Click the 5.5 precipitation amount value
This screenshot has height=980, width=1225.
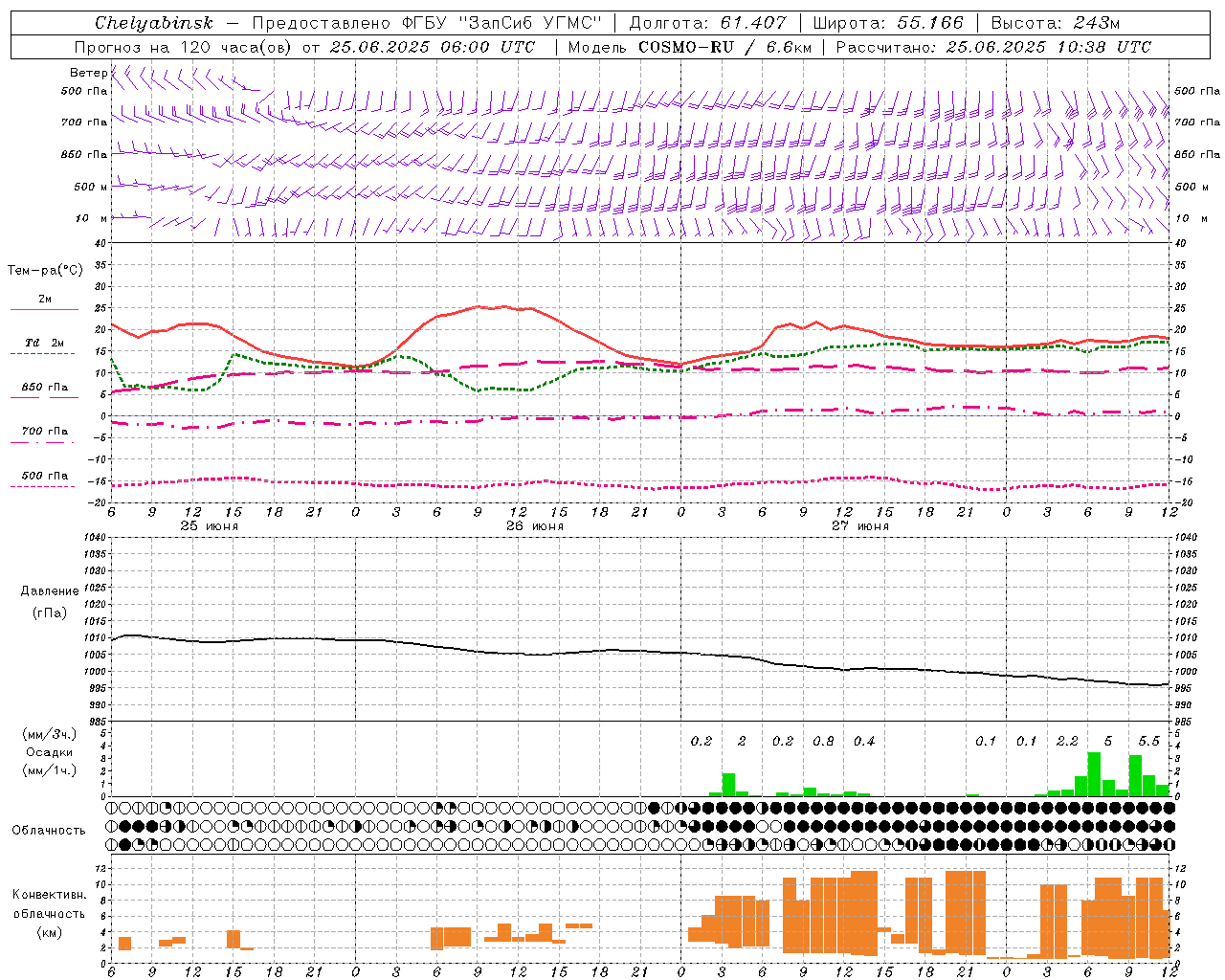pyautogui.click(x=1149, y=741)
